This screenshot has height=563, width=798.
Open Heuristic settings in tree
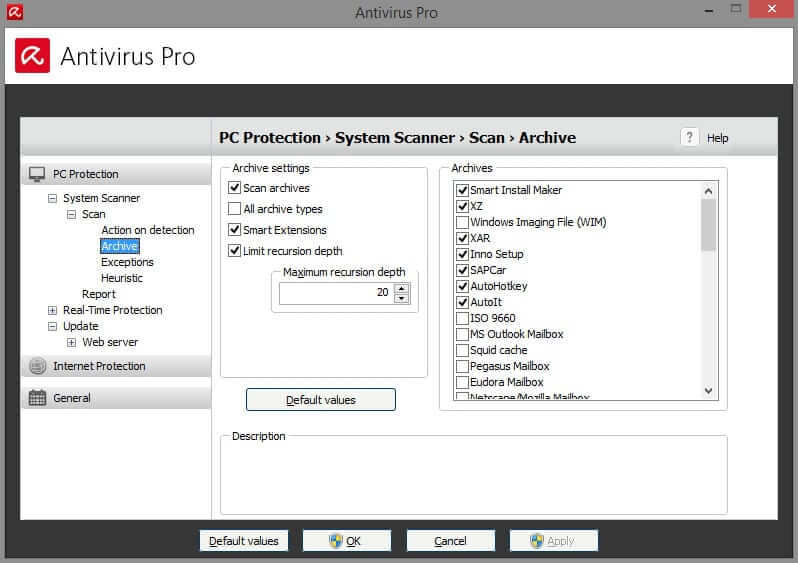(122, 278)
